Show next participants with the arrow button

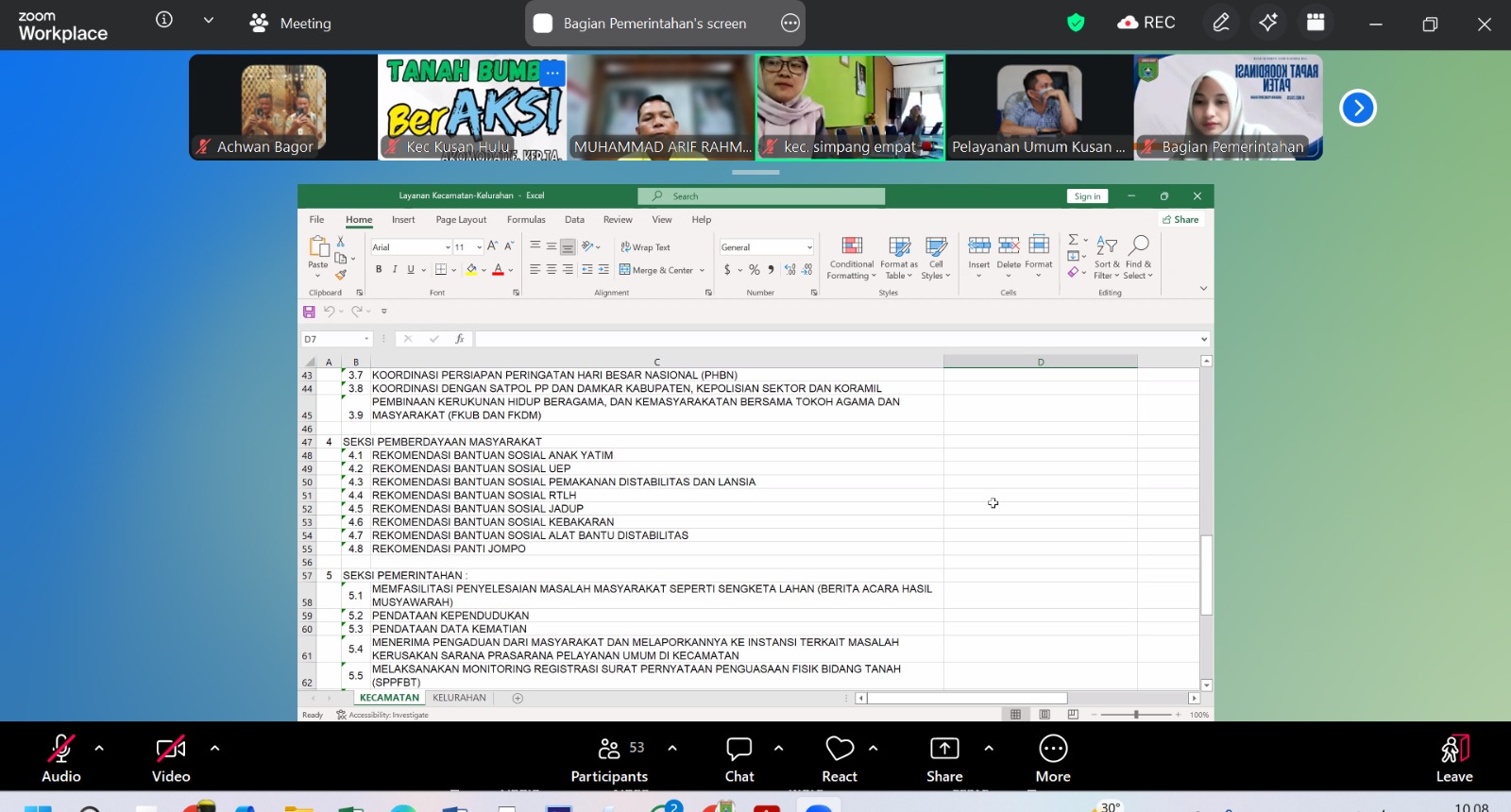click(1358, 108)
